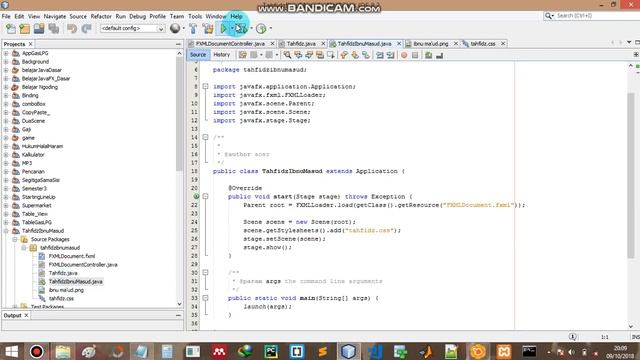The height and width of the screenshot is (360, 640).
Task: Close the Projects panel tab
Action: [31, 44]
